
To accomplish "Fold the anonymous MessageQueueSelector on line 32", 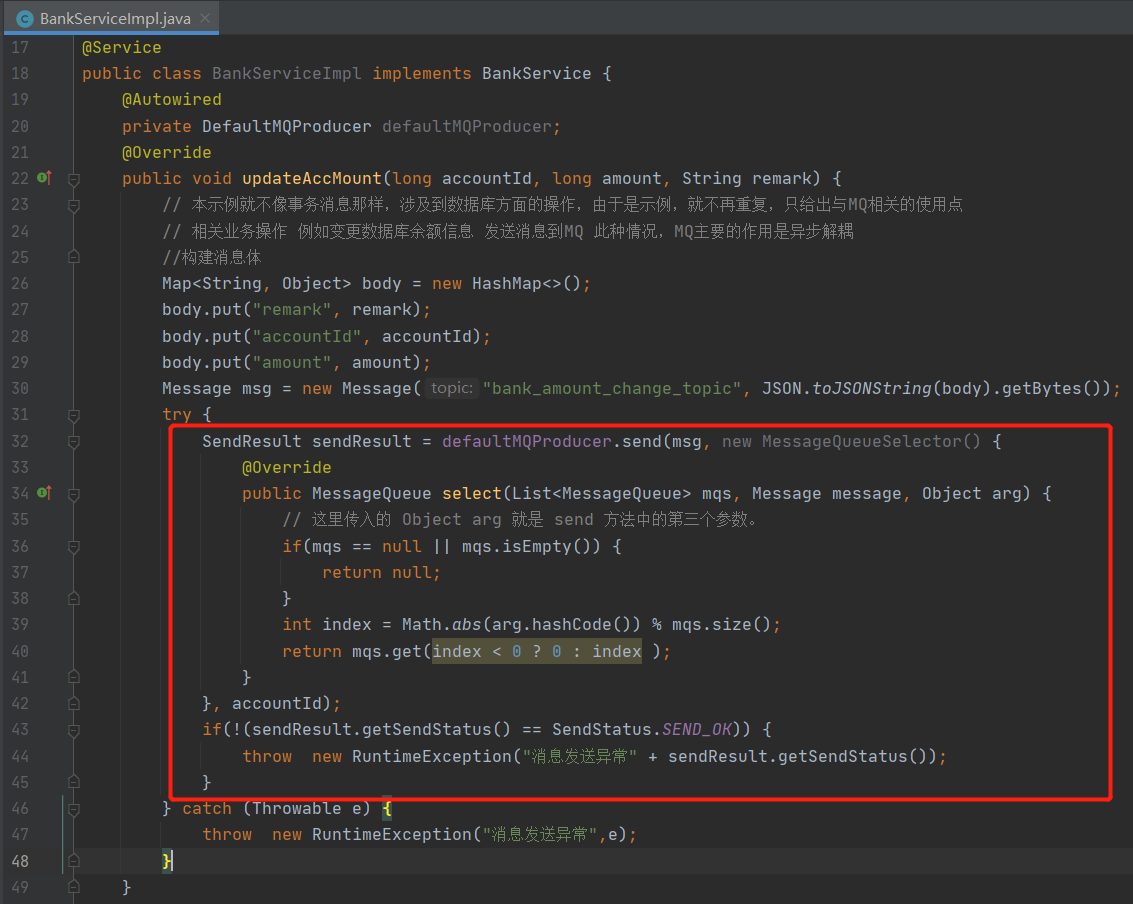I will pos(73,441).
